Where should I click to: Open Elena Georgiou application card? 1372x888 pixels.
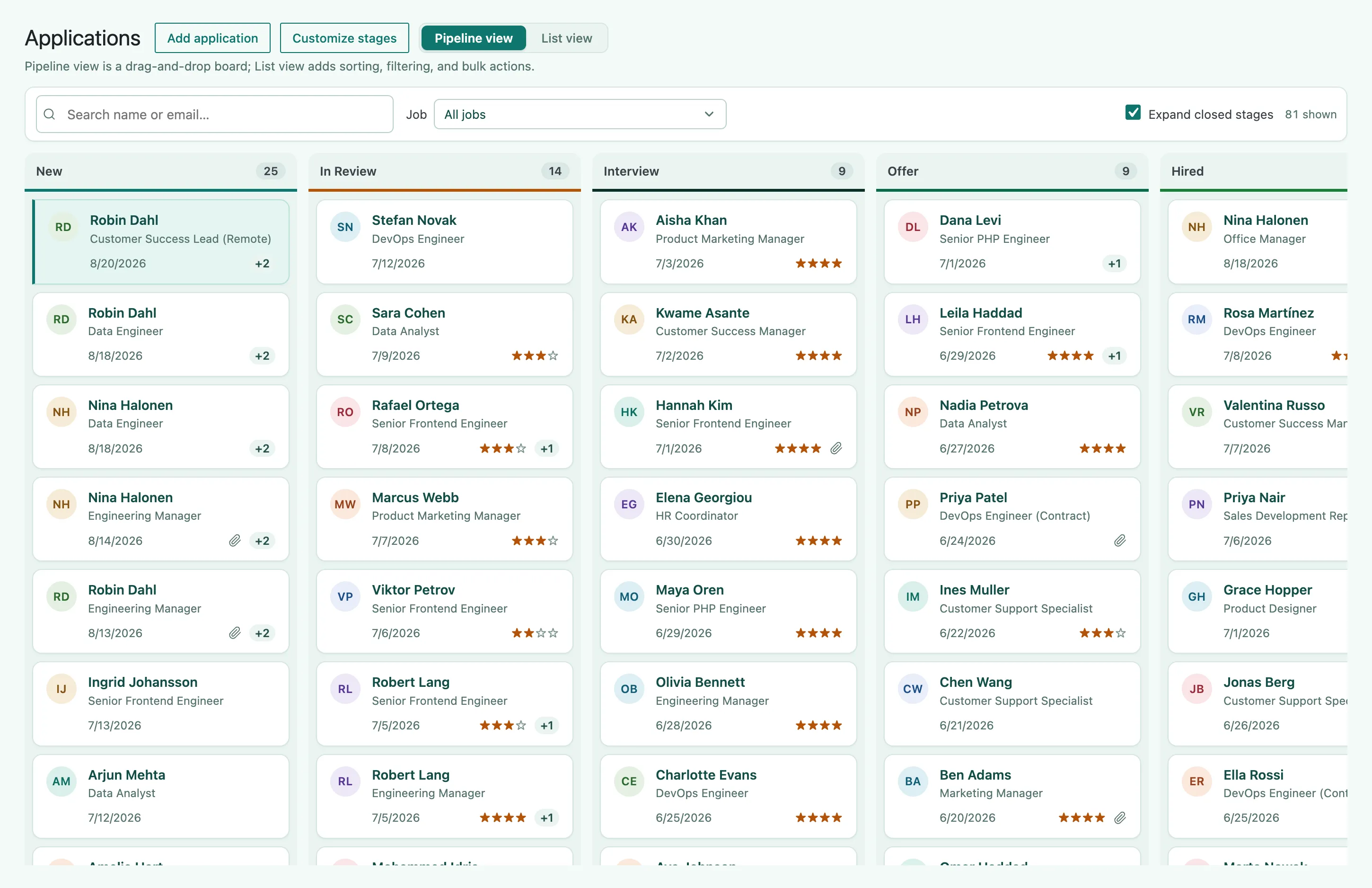[x=729, y=518]
